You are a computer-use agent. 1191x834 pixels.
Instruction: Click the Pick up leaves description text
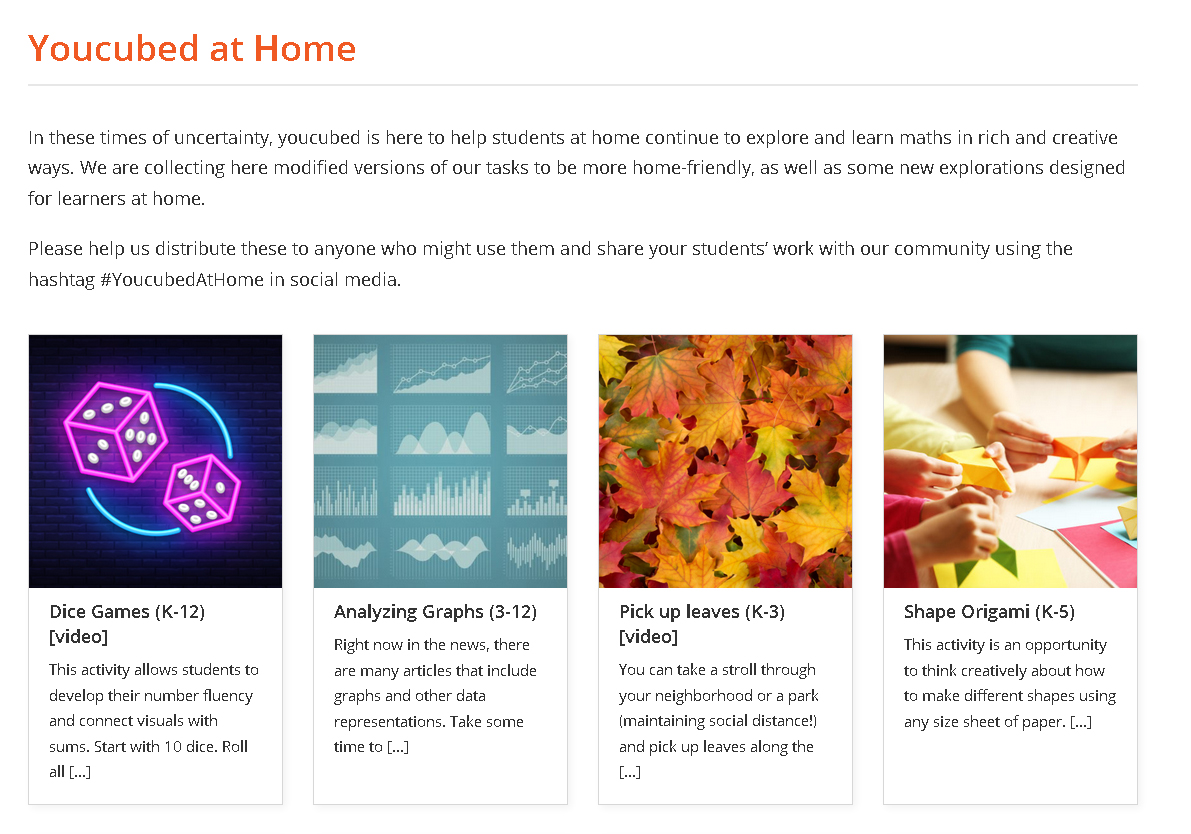718,708
